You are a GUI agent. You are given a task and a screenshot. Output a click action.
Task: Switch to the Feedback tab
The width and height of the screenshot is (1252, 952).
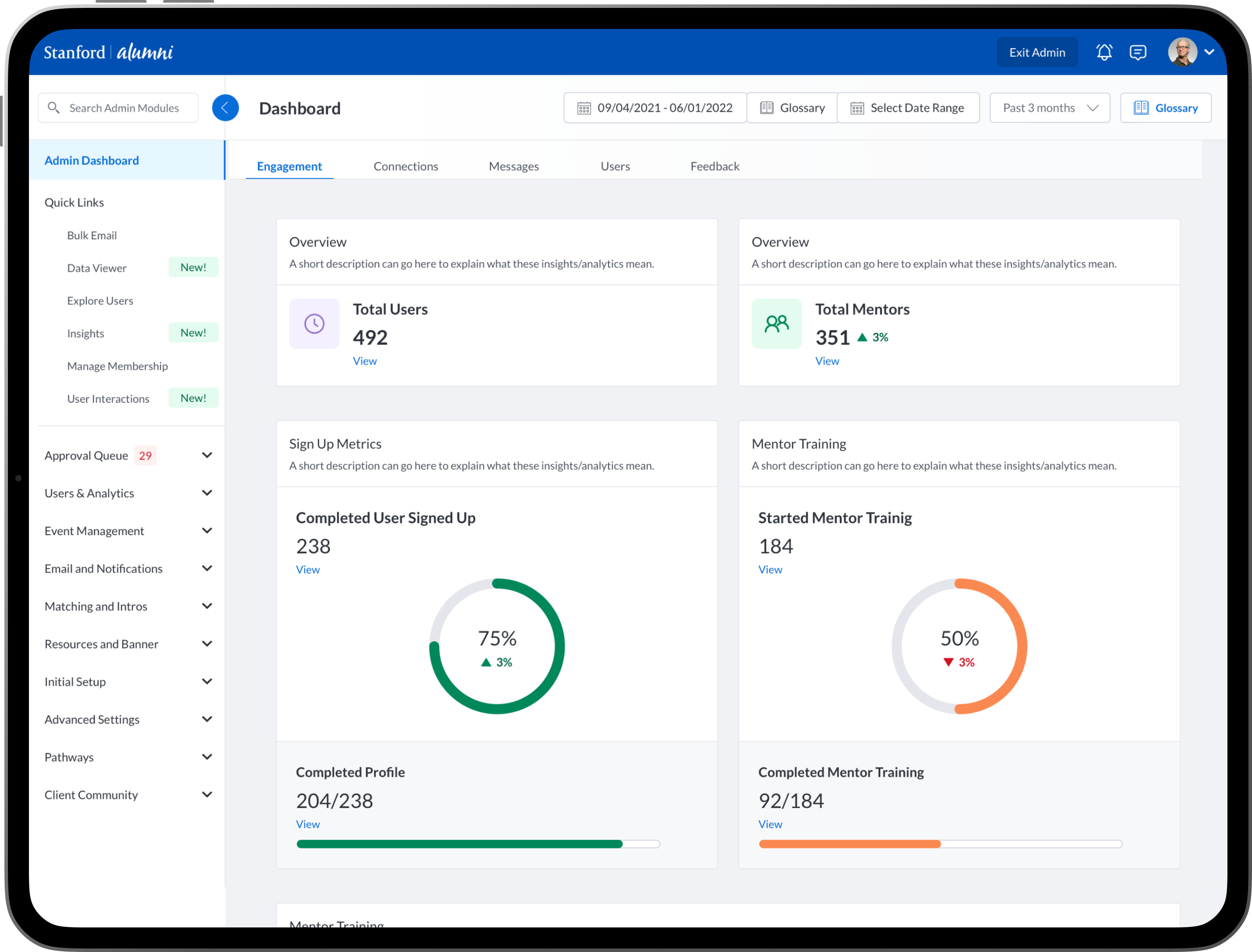tap(714, 166)
